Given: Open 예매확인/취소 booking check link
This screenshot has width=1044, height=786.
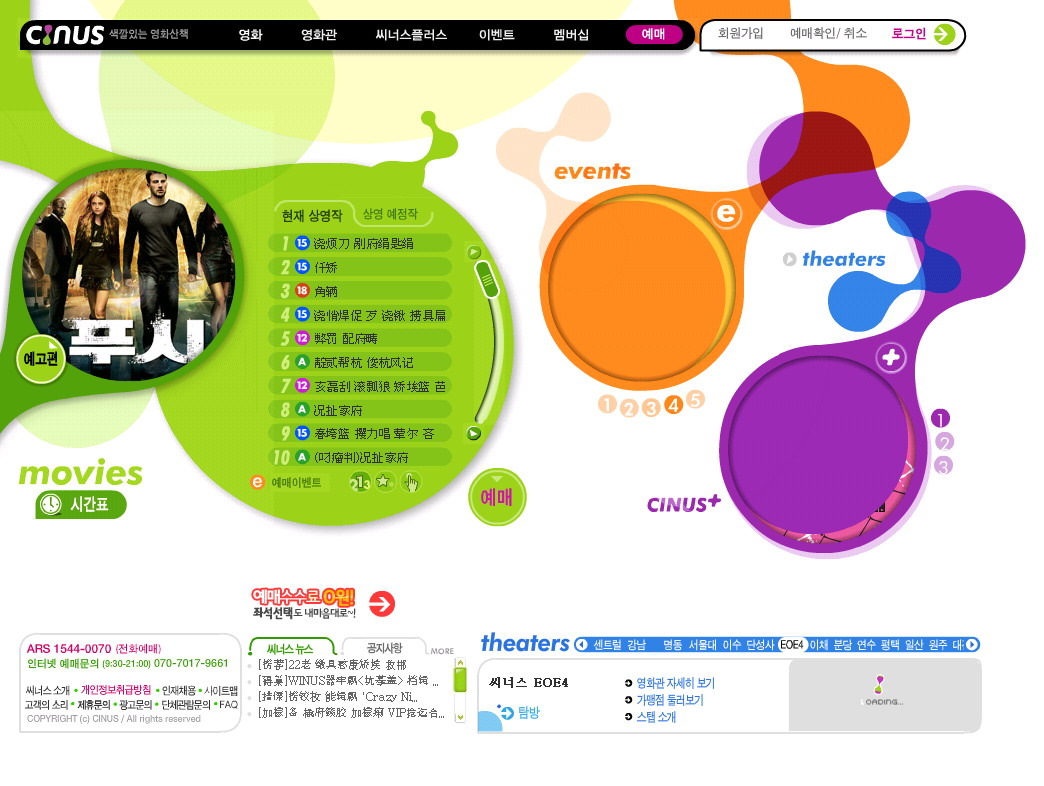Looking at the screenshot, I should (x=828, y=33).
